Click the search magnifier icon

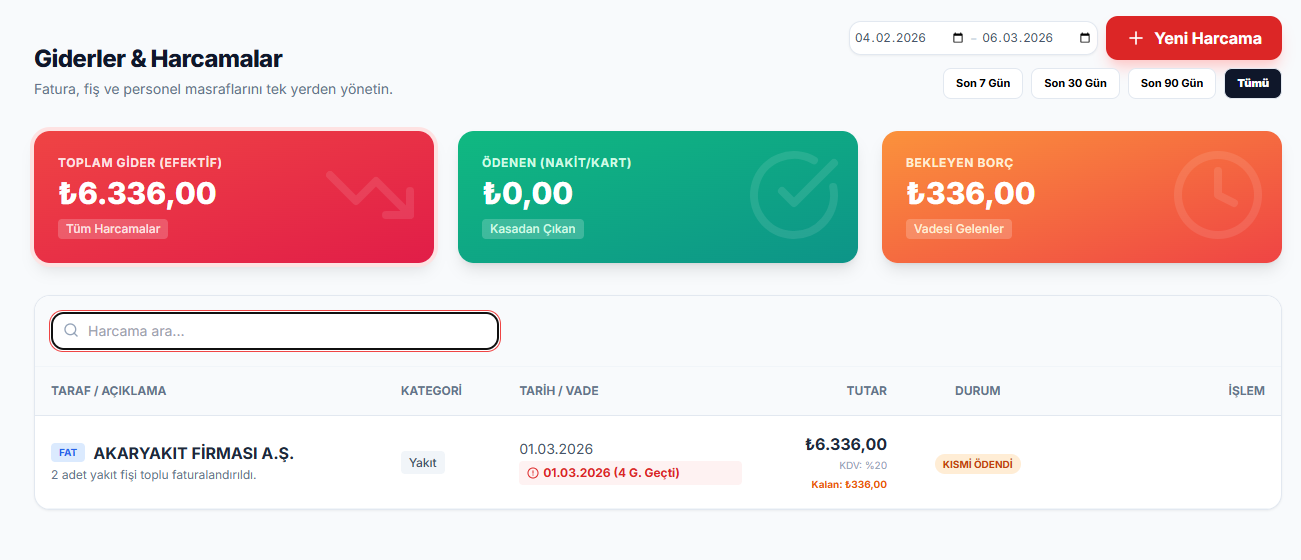point(71,331)
